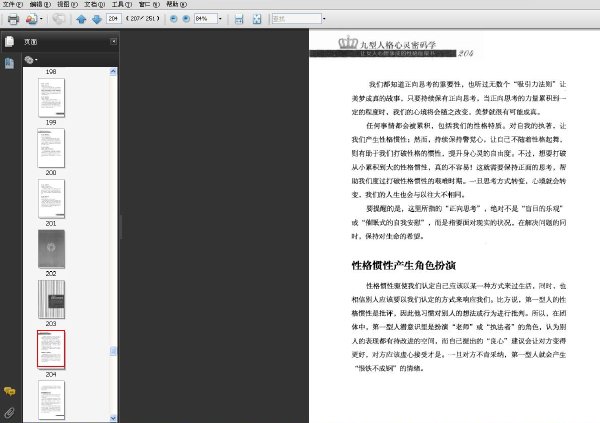600x423 pixels.
Task: Select the dark gray page 201 thumbnail
Action: point(51,249)
